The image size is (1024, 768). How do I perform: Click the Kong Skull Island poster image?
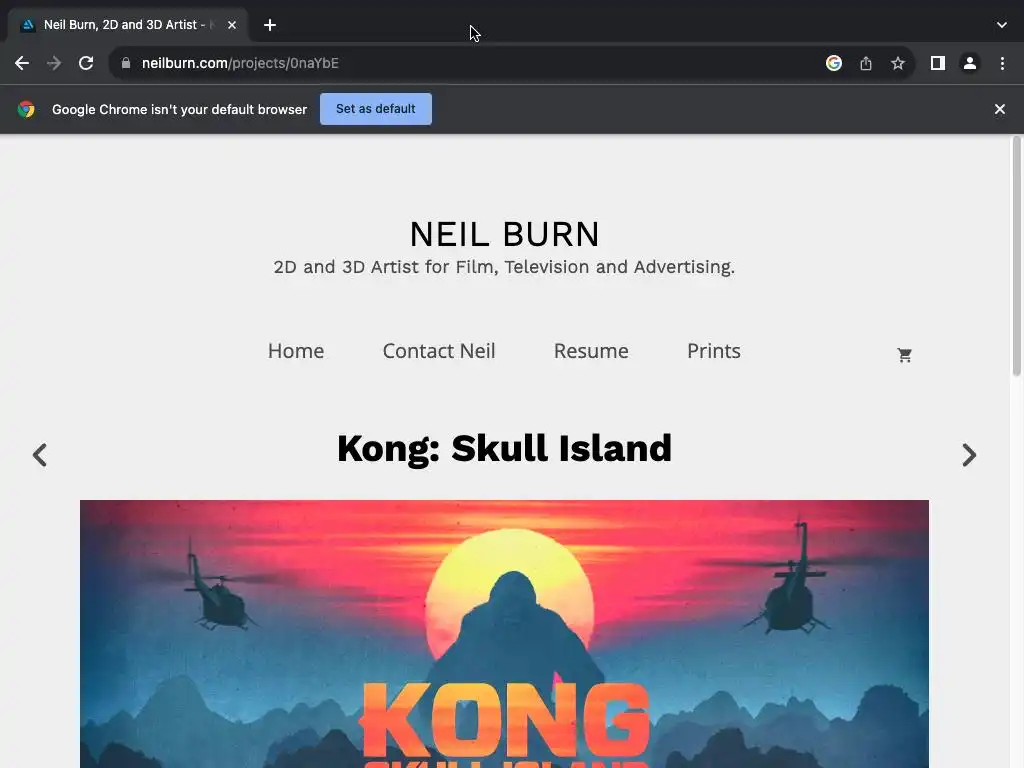click(504, 634)
